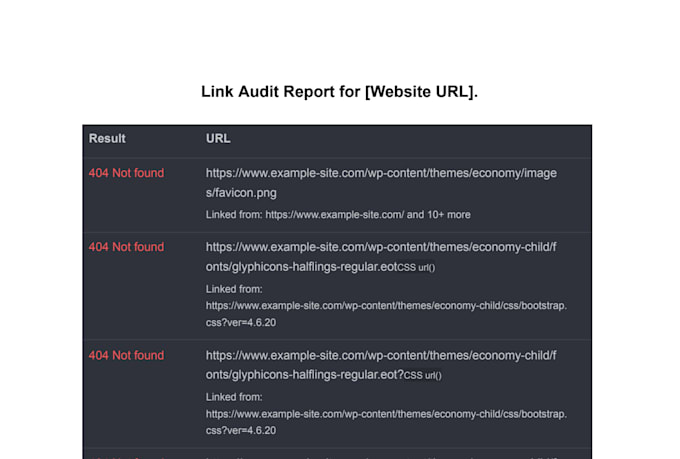Open the favicon.png broken URL link
680x459 pixels.
[x=381, y=183]
